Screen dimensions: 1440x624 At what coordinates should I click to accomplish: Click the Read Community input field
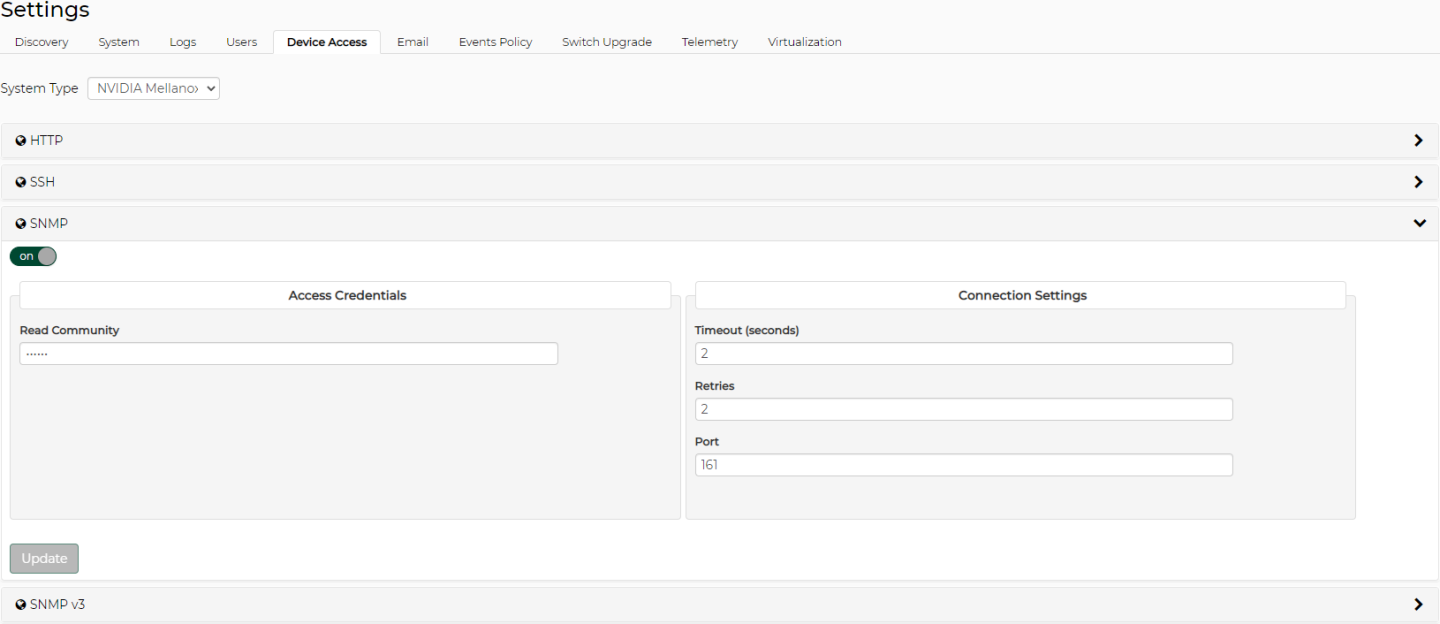[288, 354]
